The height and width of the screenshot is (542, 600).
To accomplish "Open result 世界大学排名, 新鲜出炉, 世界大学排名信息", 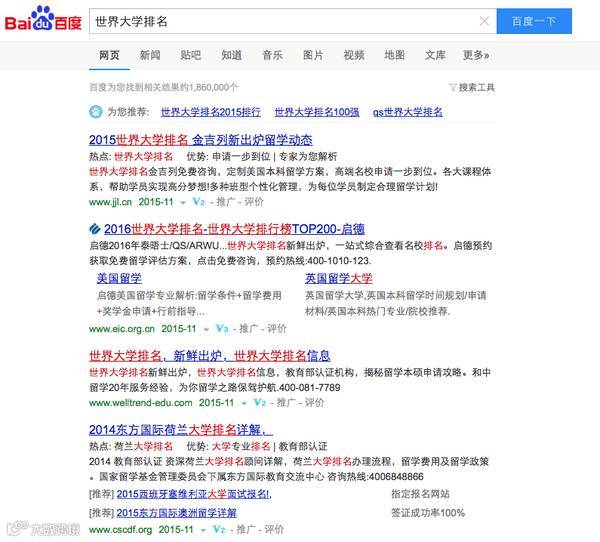I will [x=210, y=356].
